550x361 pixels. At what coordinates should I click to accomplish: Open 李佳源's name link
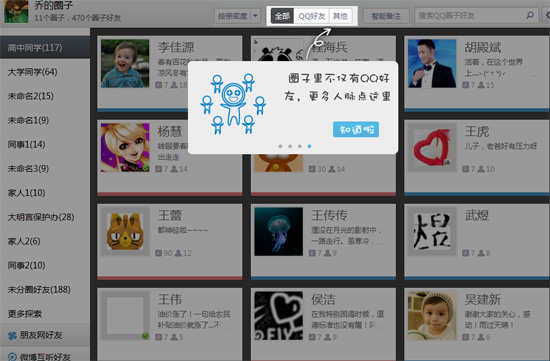176,47
